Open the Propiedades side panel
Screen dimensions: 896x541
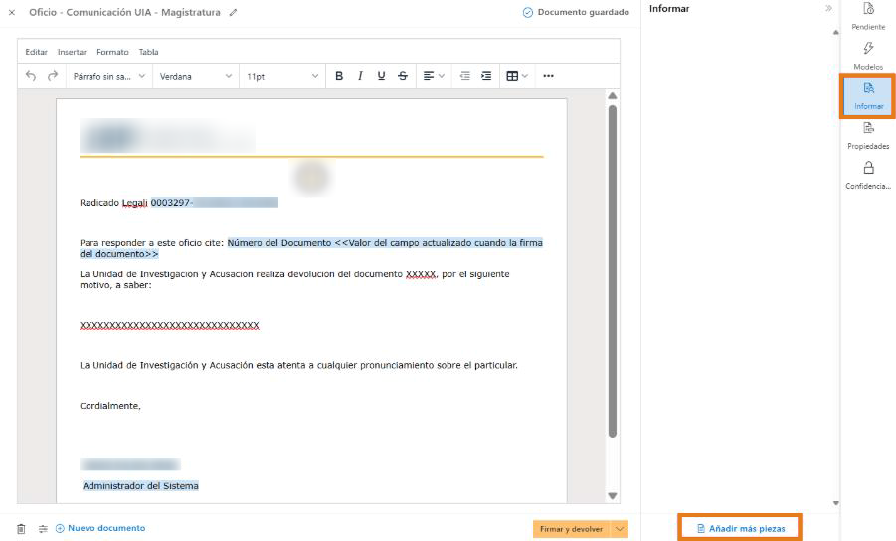tap(868, 136)
